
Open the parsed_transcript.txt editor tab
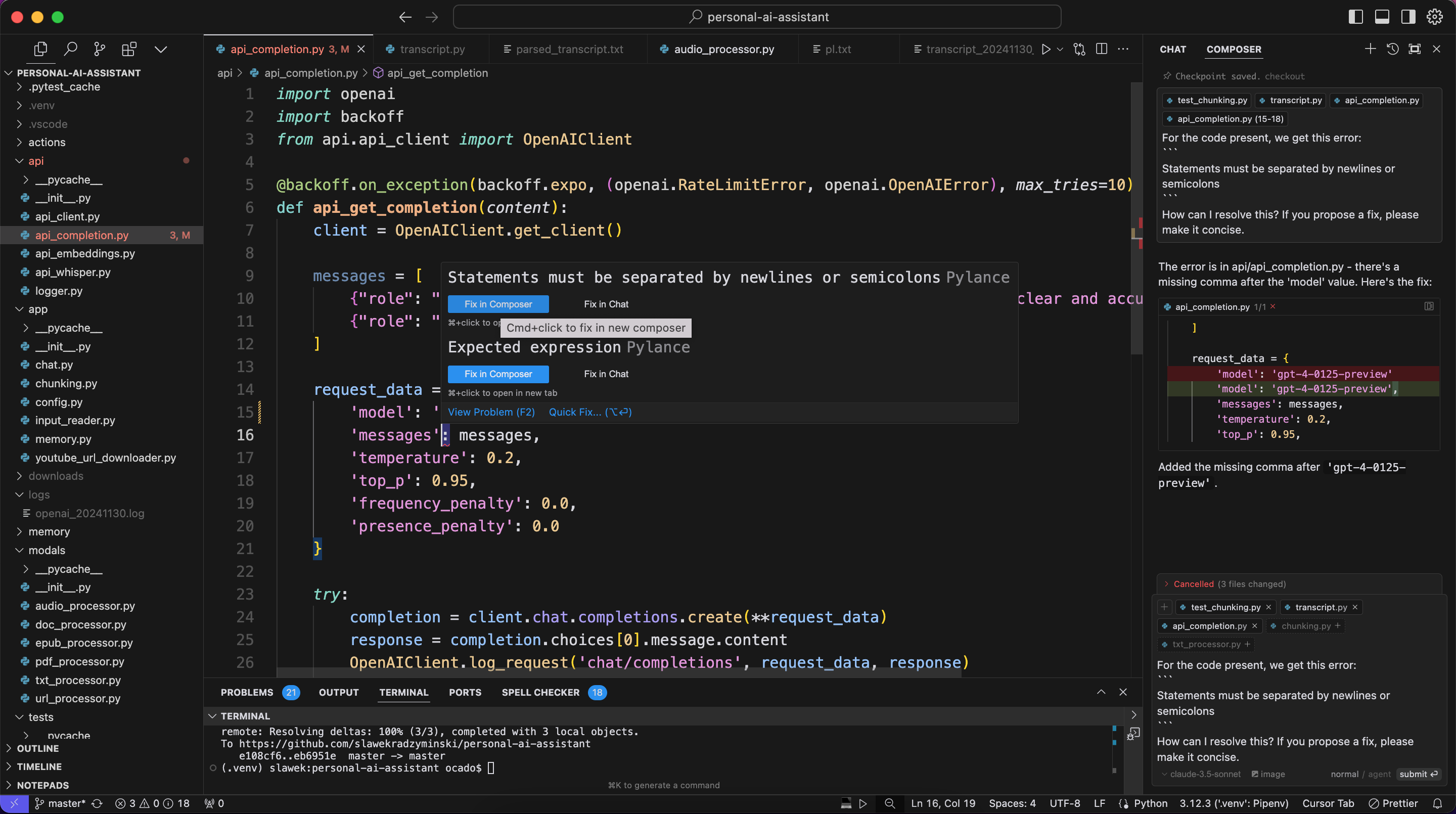click(569, 49)
